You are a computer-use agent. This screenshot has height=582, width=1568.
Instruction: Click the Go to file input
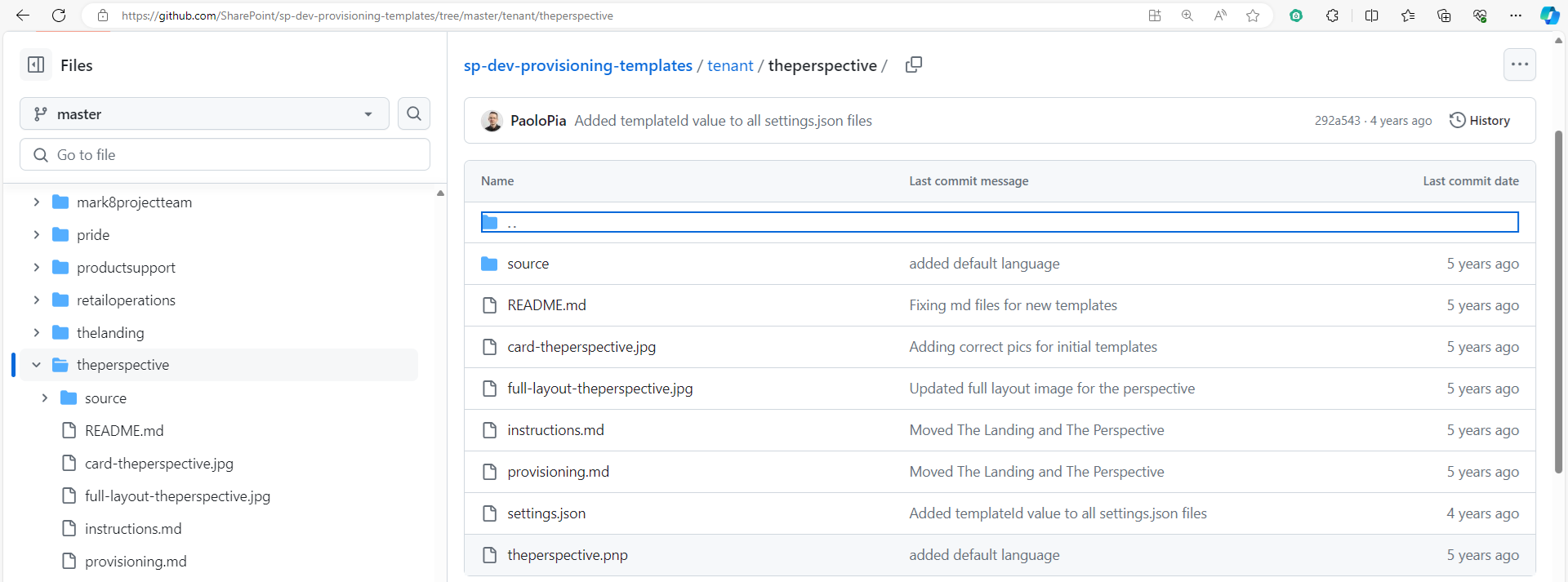click(x=225, y=155)
